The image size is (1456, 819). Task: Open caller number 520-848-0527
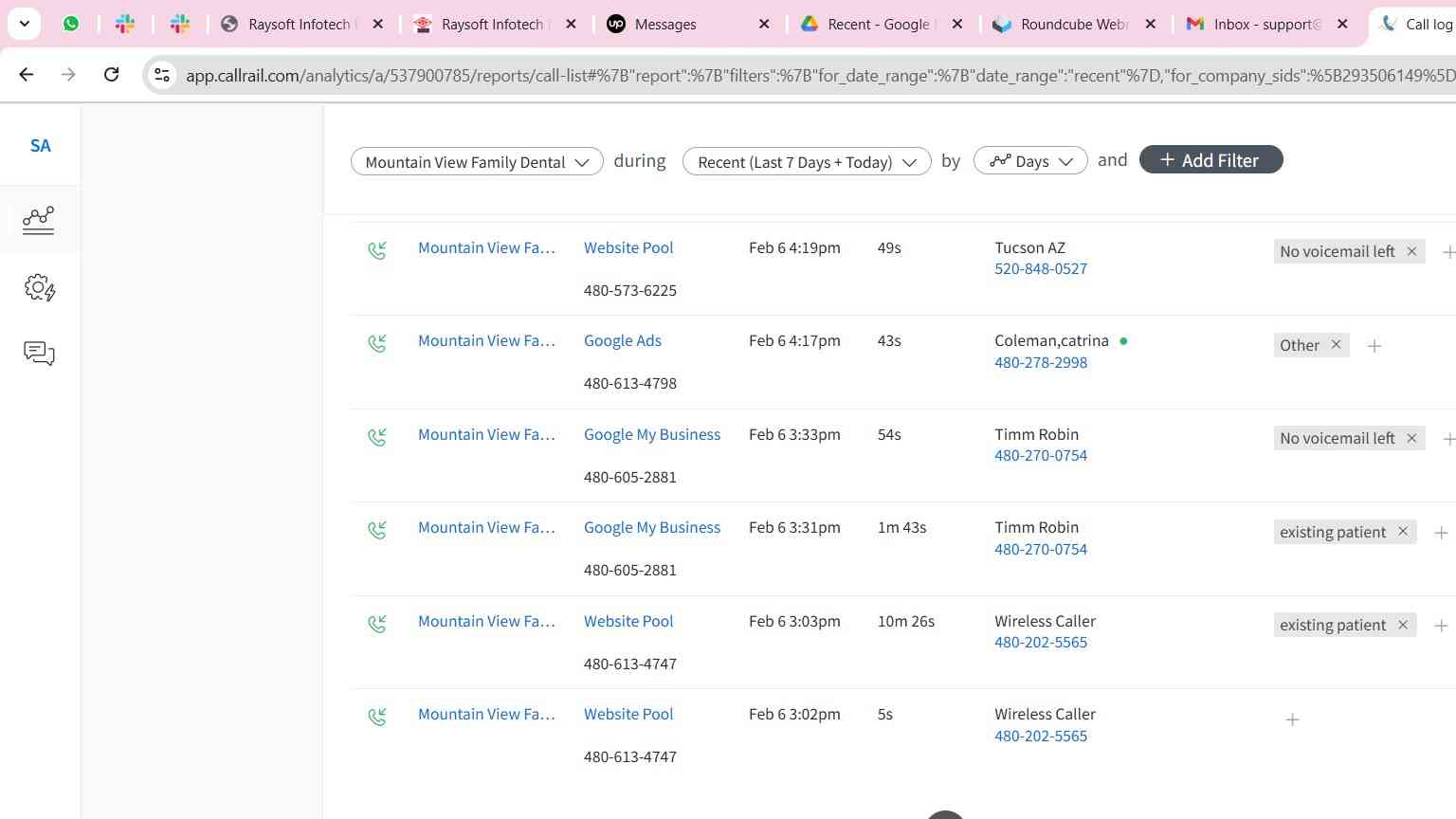tap(1041, 268)
